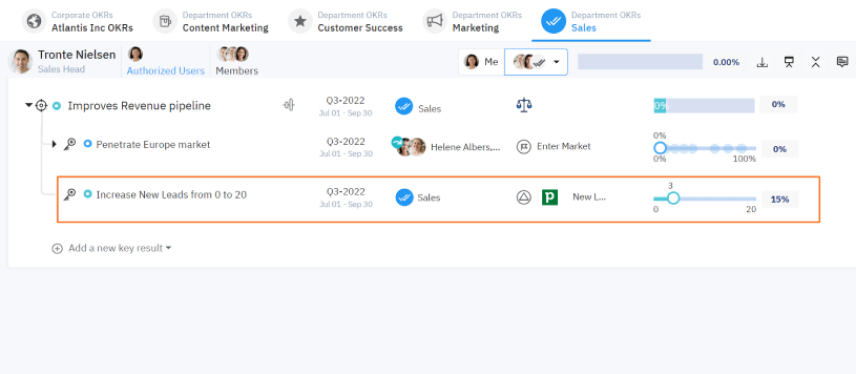This screenshot has width=856, height=374.
Task: Switch to Customer Success department tab
Action: click(346, 22)
